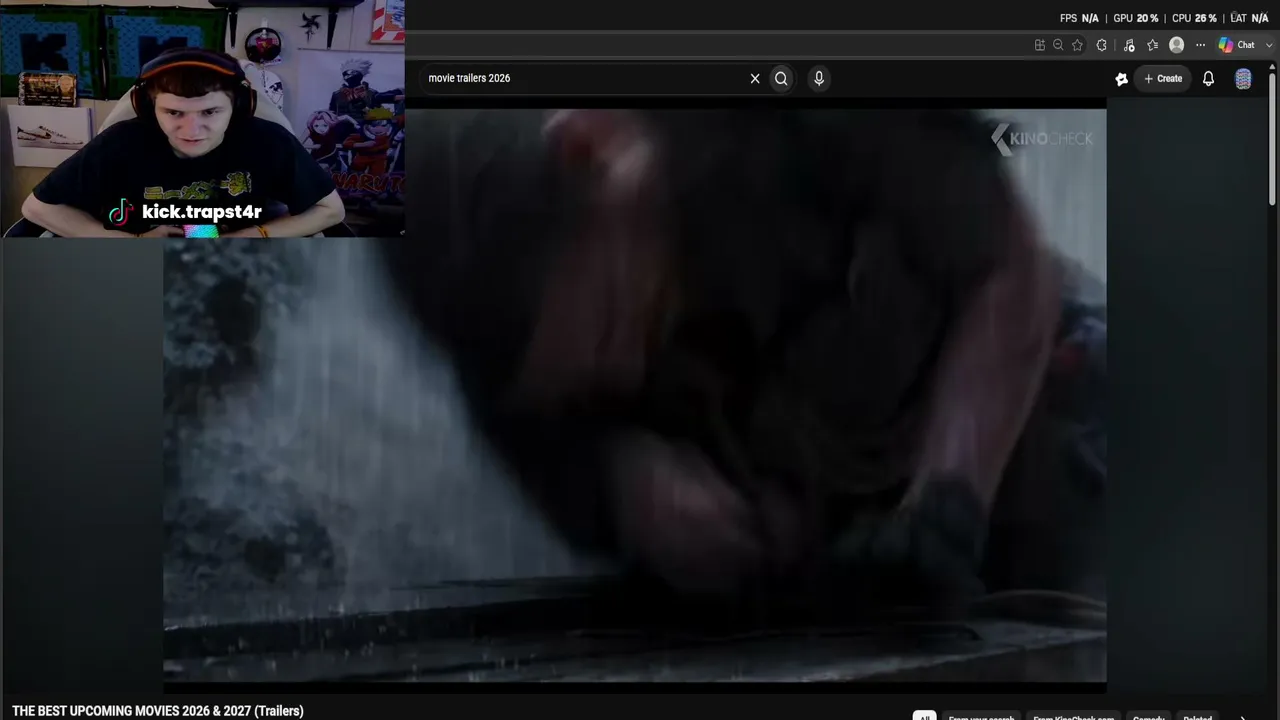This screenshot has height=720, width=1280.
Task: Click the video title 'THE BEST UPCOMING MOVIES 2026 & 2027 (Trailers)'
Action: click(158, 711)
